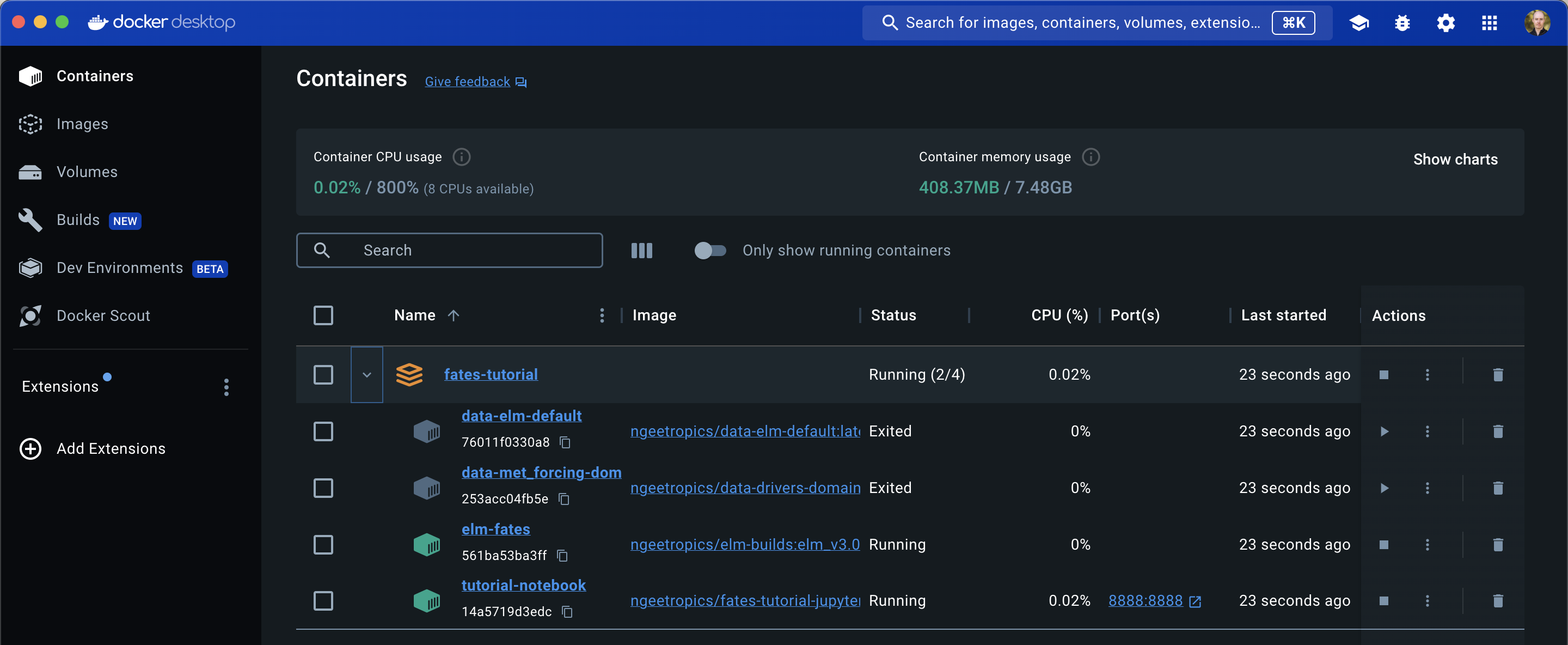Open the tutorial-notebook container link
Screen dimensions: 1568x645
pyautogui.click(x=523, y=585)
